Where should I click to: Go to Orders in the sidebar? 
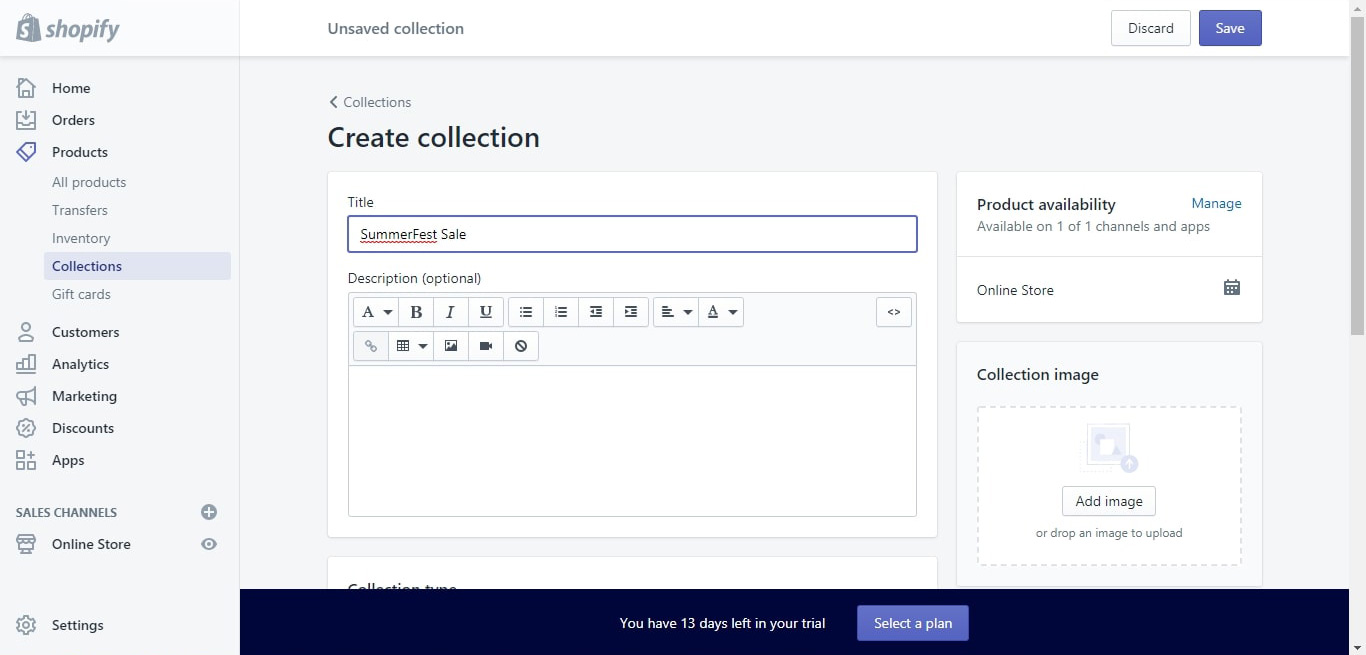(73, 120)
